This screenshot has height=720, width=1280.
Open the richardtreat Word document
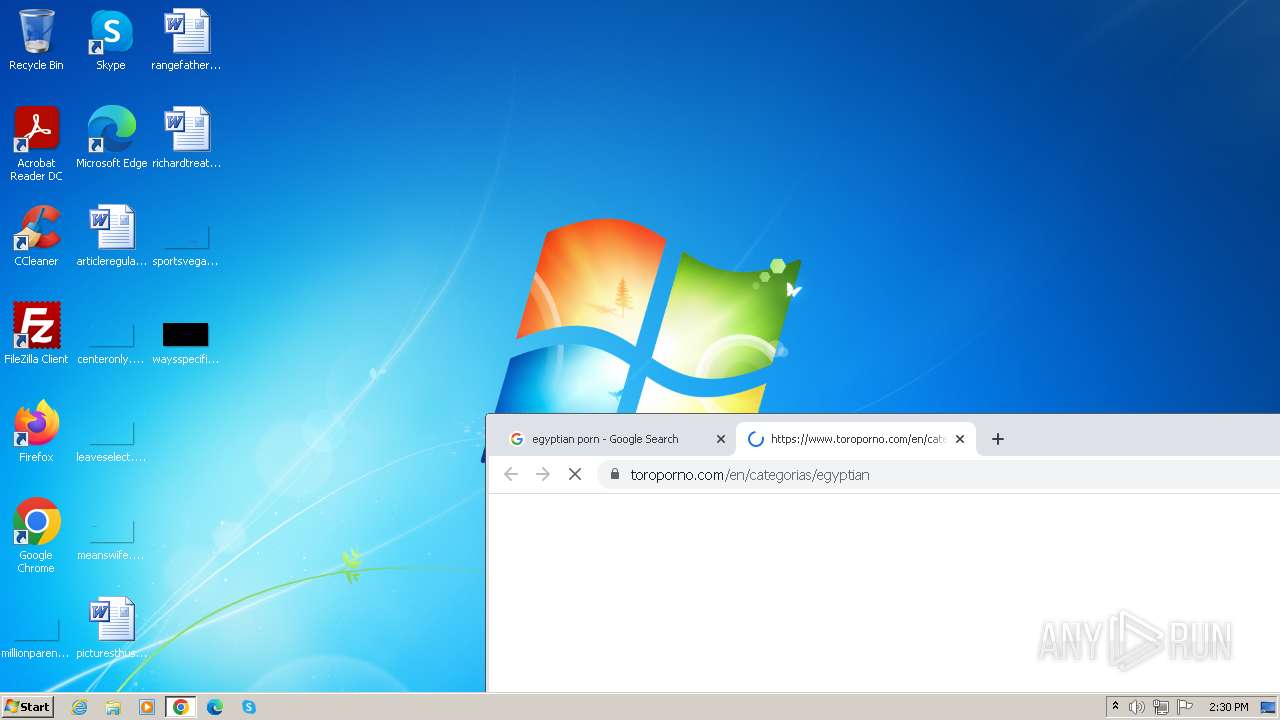tap(186, 138)
